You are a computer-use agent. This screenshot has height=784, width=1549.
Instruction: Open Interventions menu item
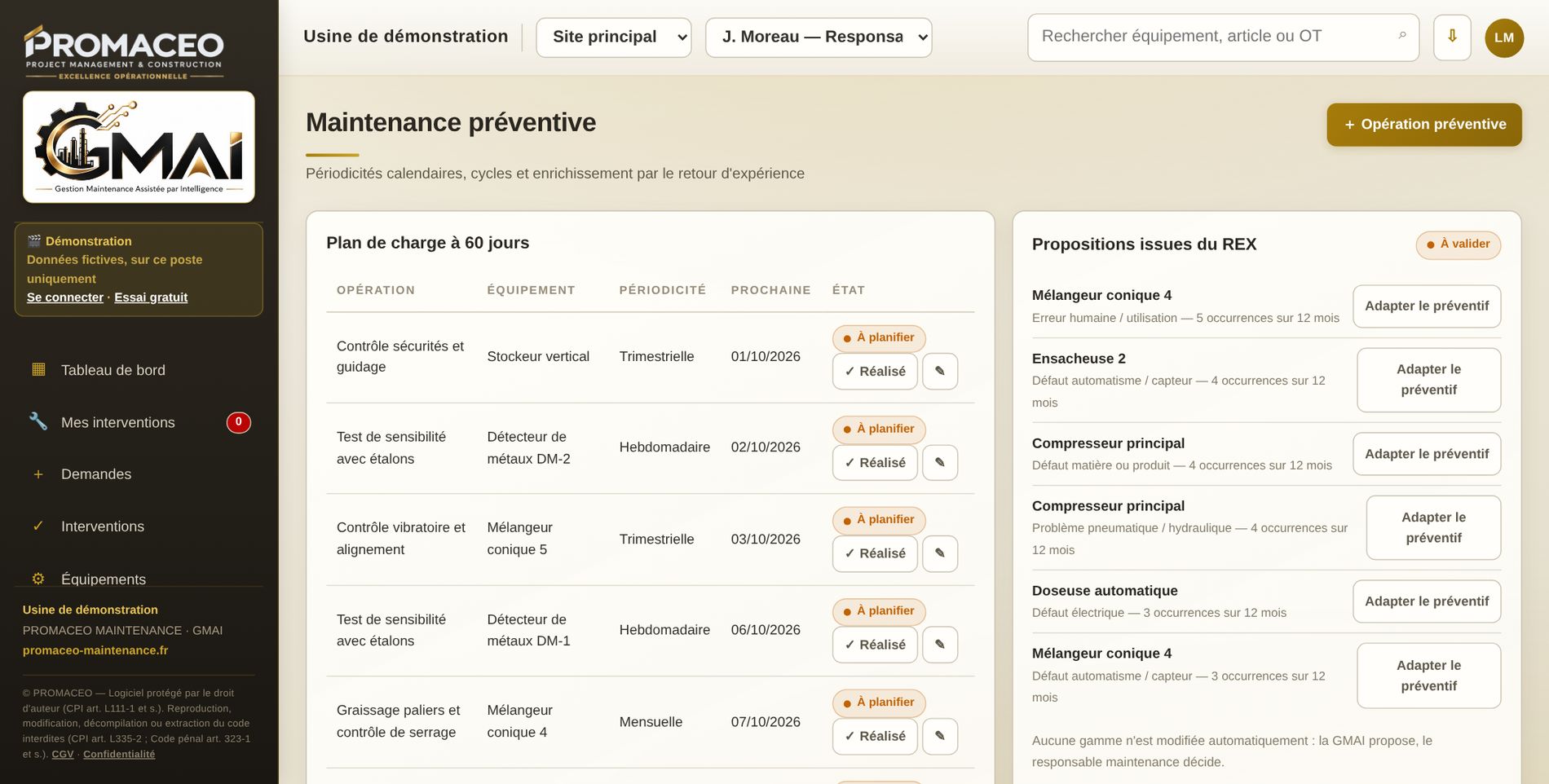coord(139,526)
